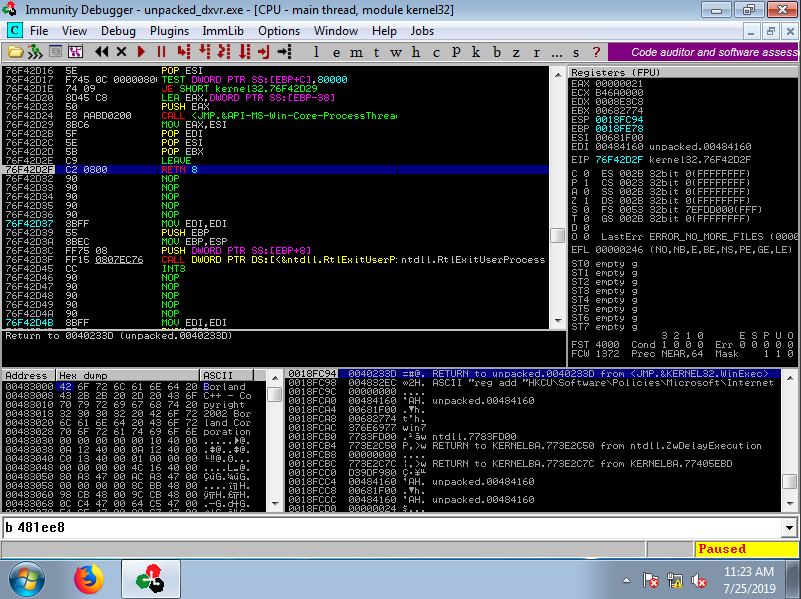Open Hardware breakpoints with 'z' button

coord(516,52)
